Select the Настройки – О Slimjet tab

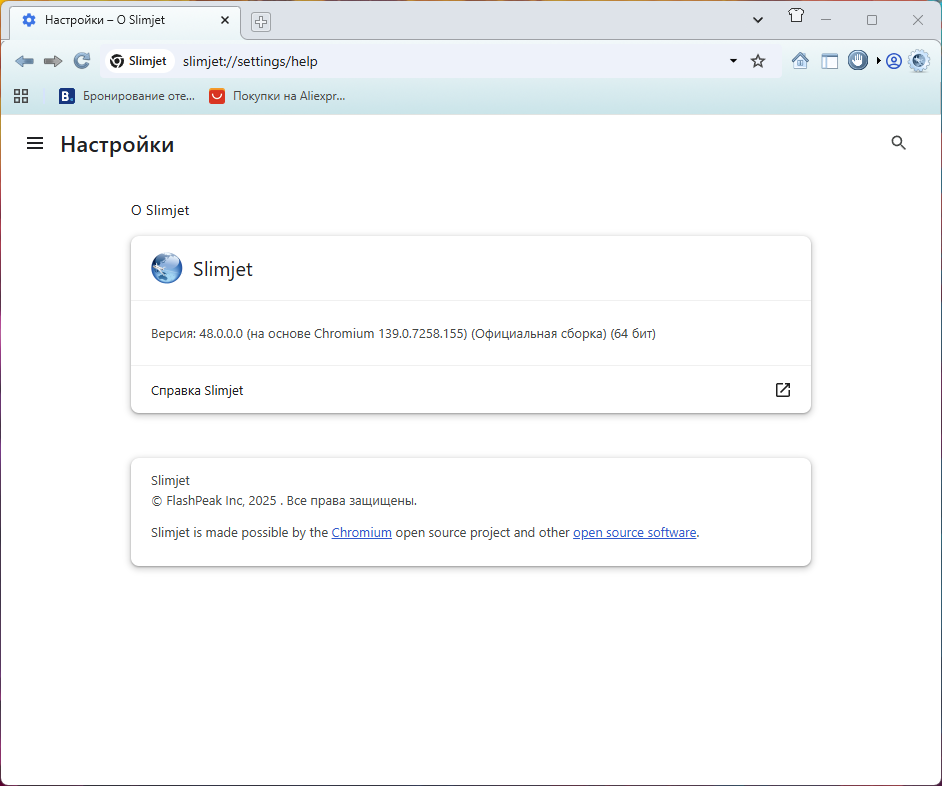(x=125, y=22)
